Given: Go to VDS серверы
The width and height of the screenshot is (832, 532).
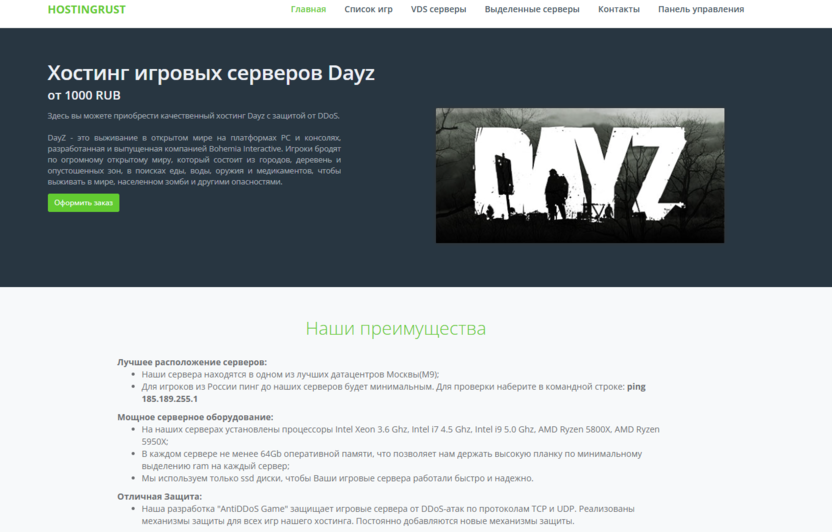Looking at the screenshot, I should pyautogui.click(x=438, y=9).
